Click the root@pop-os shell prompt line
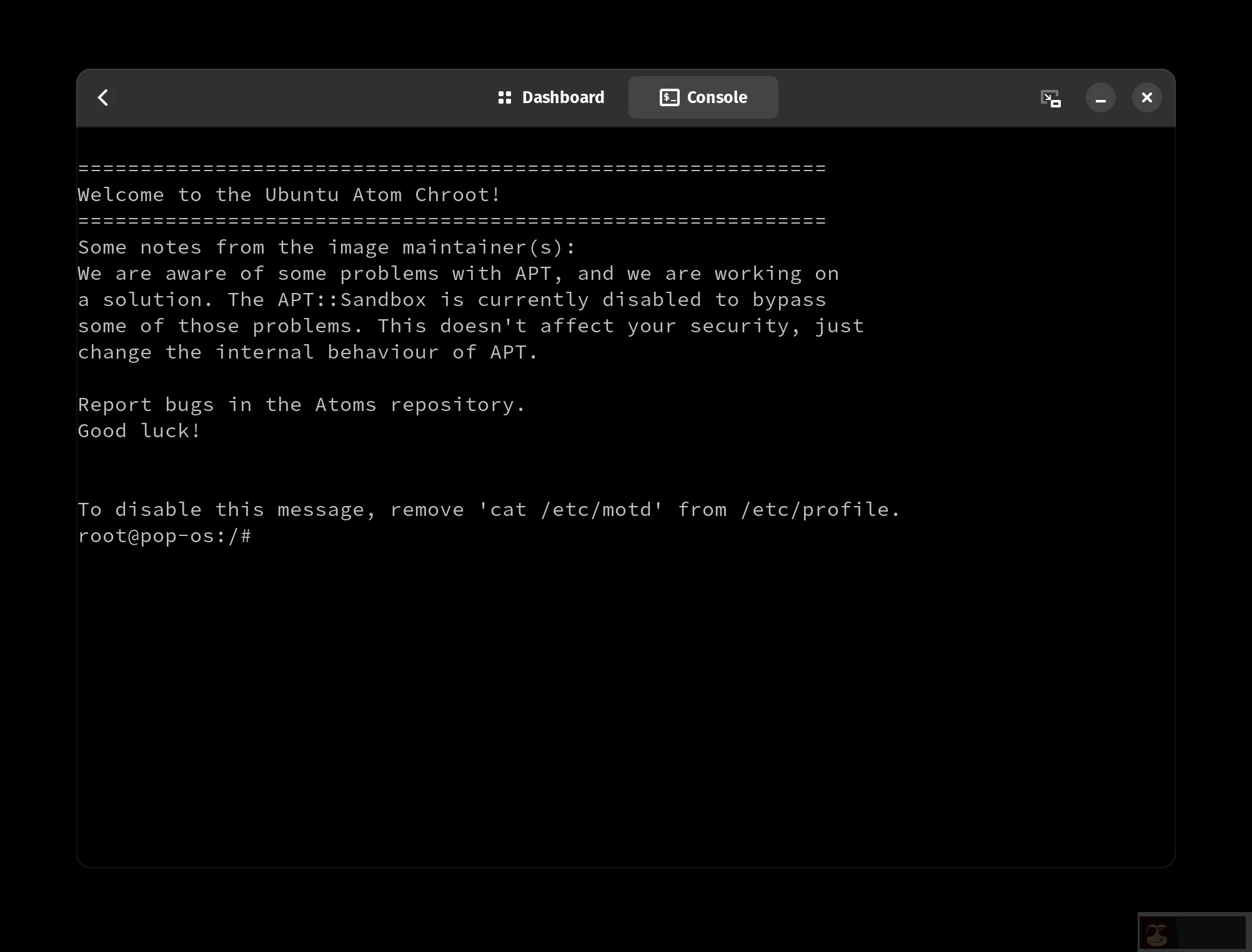This screenshot has height=952, width=1252. [x=165, y=535]
